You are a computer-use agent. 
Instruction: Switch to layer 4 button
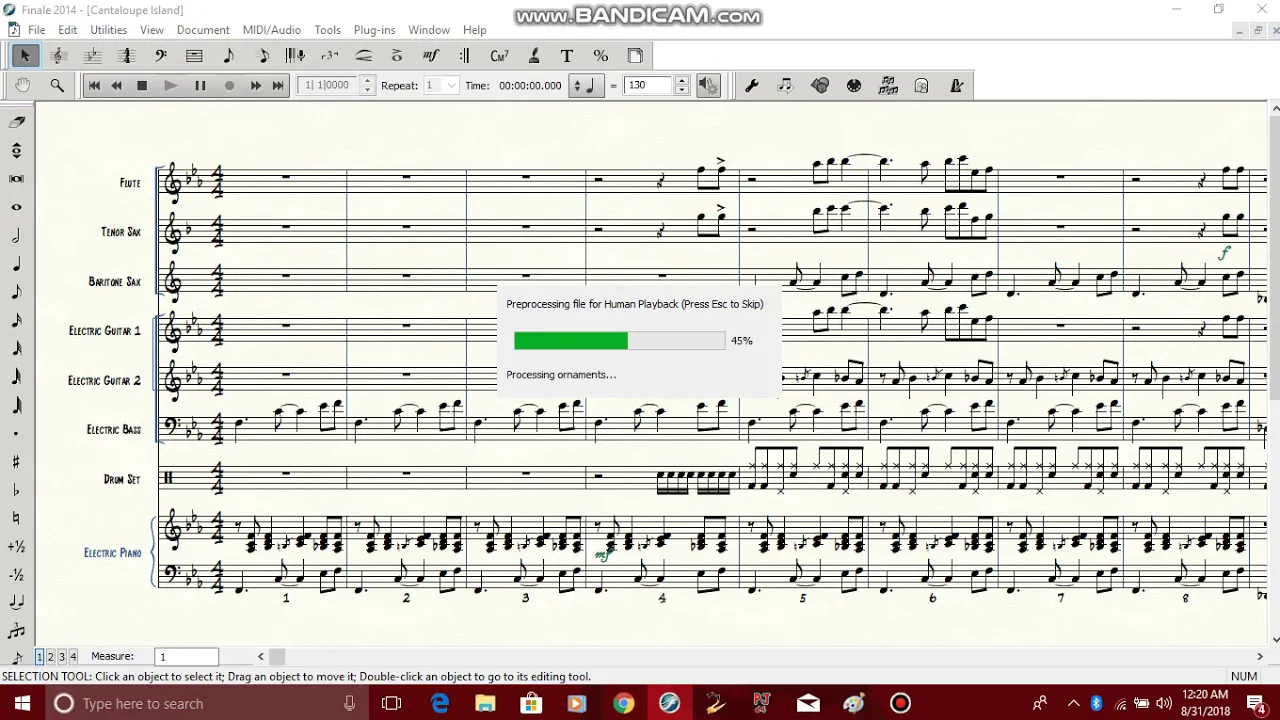(x=73, y=657)
